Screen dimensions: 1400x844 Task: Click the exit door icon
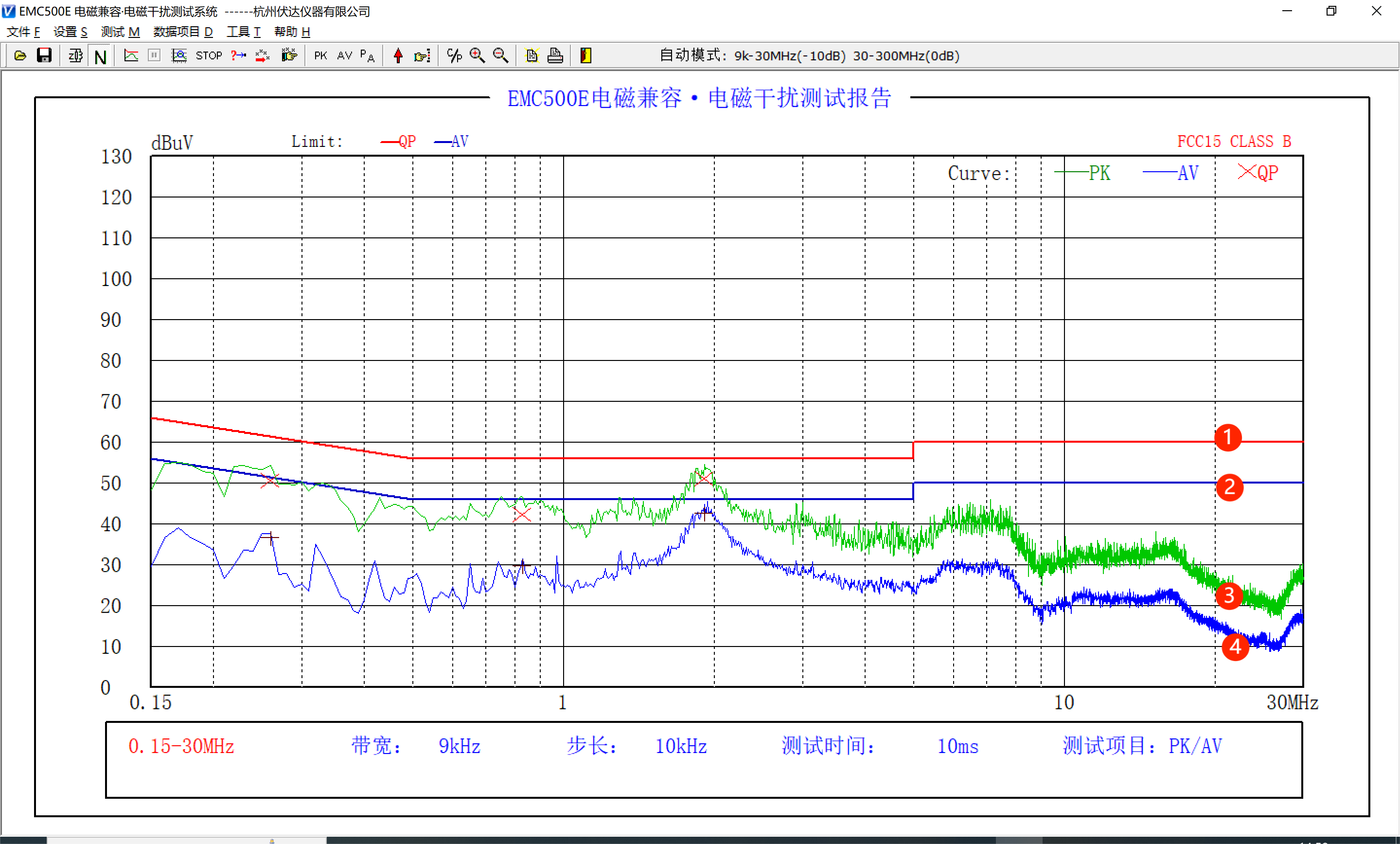coord(586,55)
